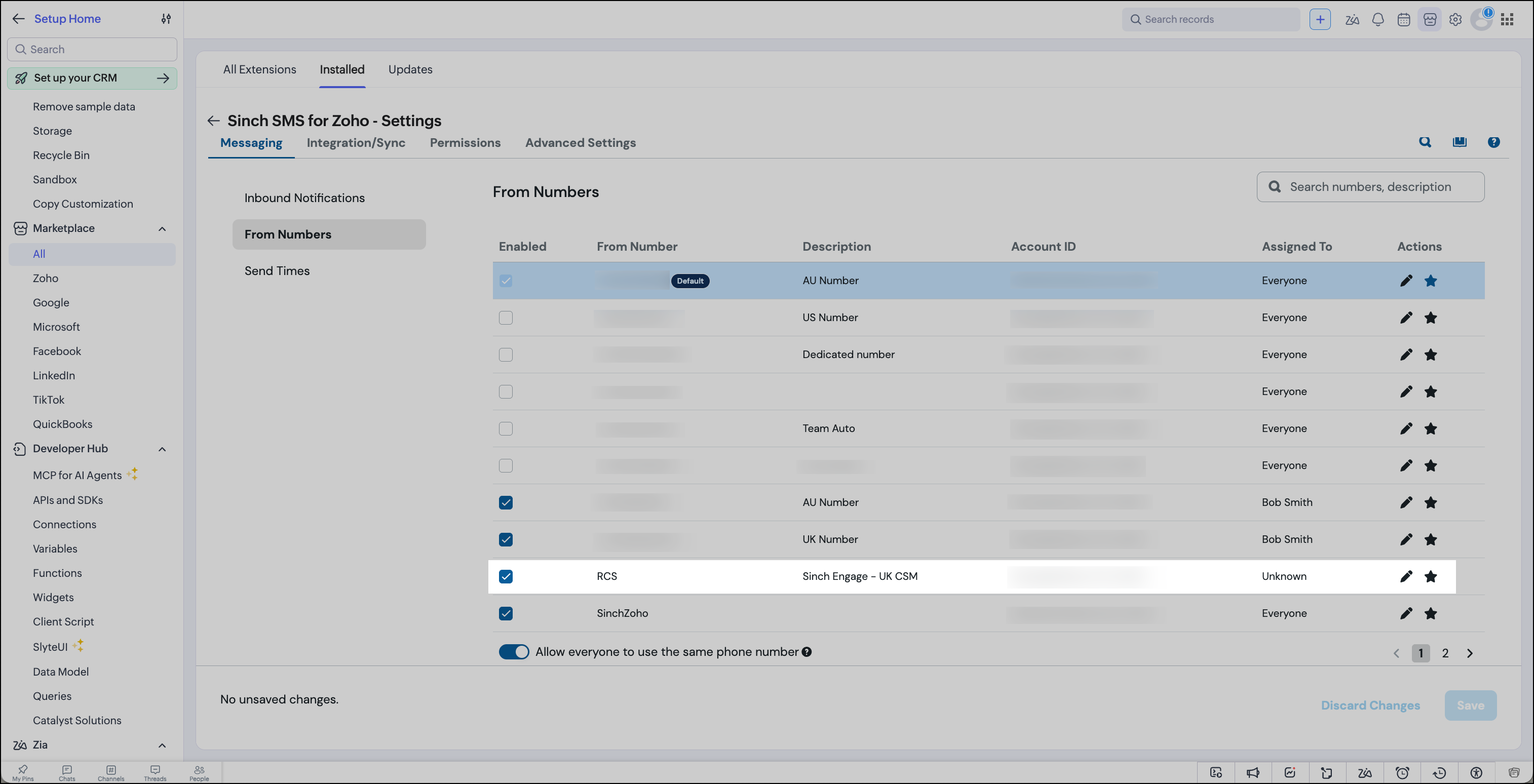The height and width of the screenshot is (784, 1534).
Task: Collapse the Marketplace section
Action: [x=162, y=228]
